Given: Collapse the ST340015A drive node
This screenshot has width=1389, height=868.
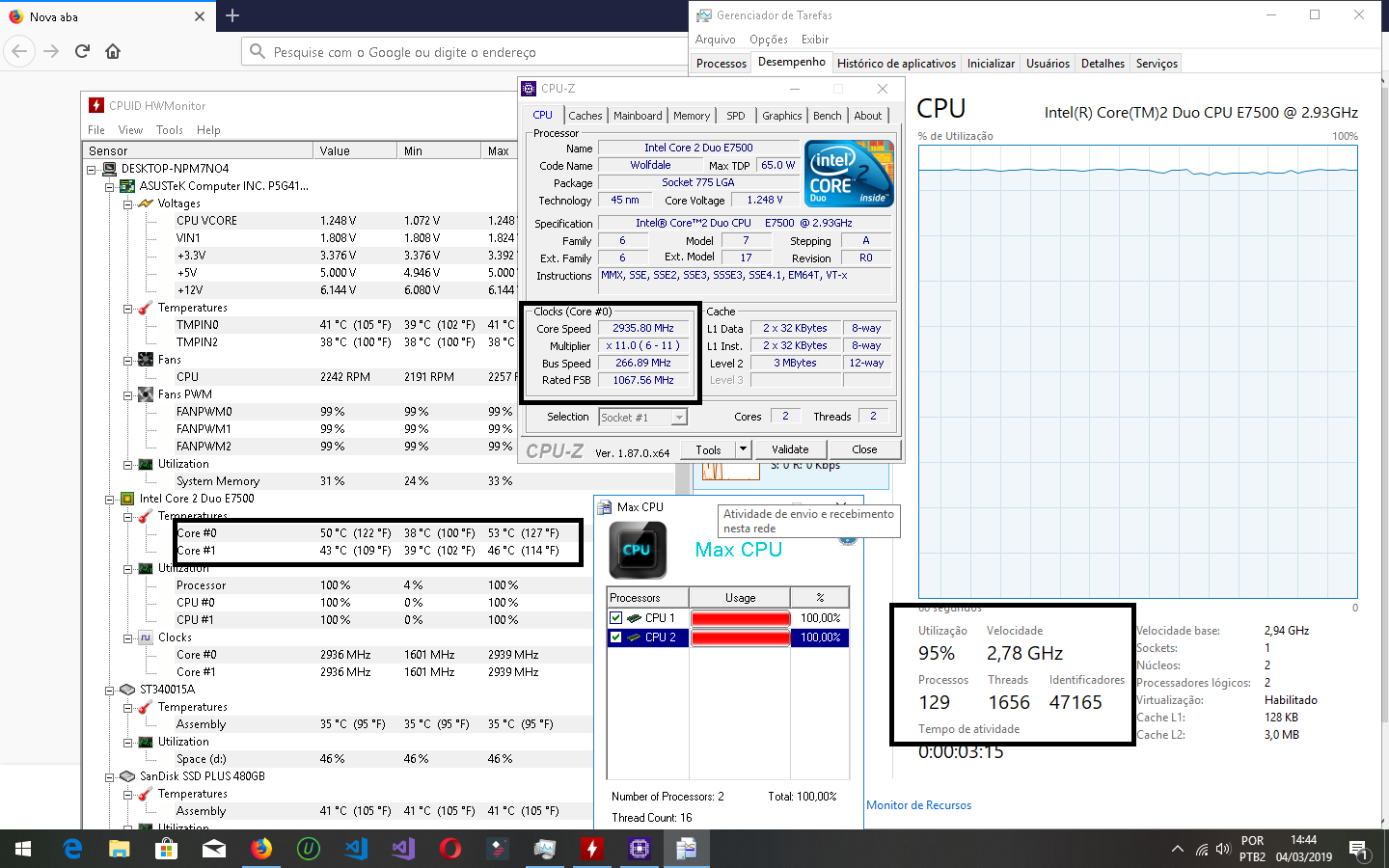Looking at the screenshot, I should [110, 690].
